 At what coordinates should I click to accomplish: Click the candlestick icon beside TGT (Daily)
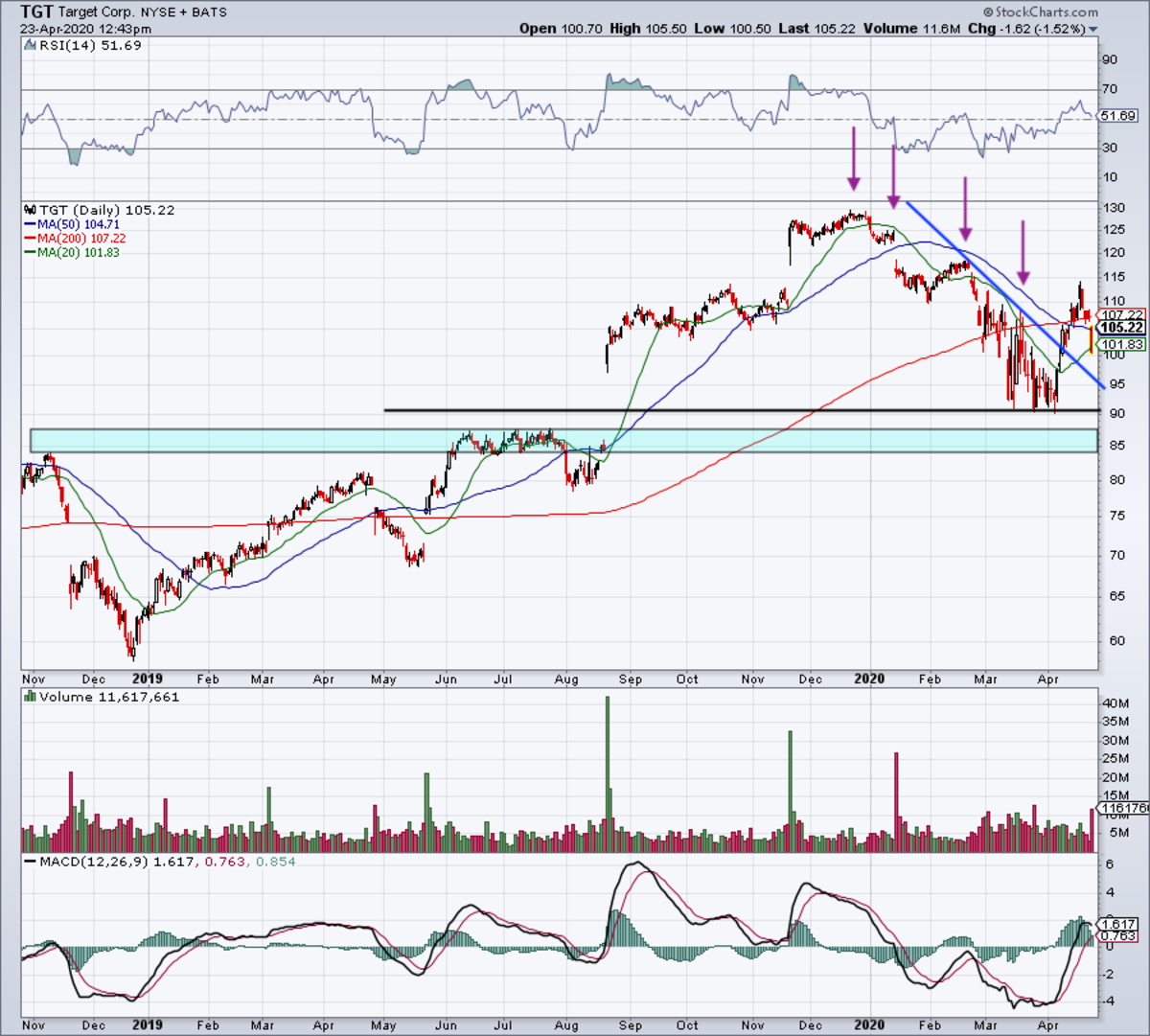pyautogui.click(x=28, y=210)
